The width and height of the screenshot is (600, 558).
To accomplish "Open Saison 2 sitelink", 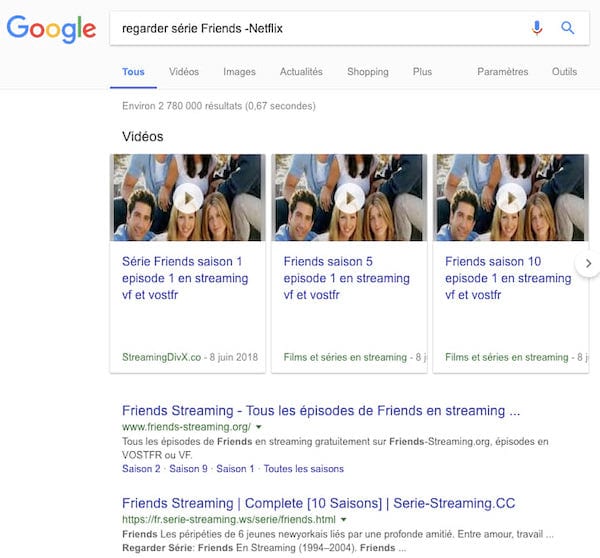I will [141, 469].
